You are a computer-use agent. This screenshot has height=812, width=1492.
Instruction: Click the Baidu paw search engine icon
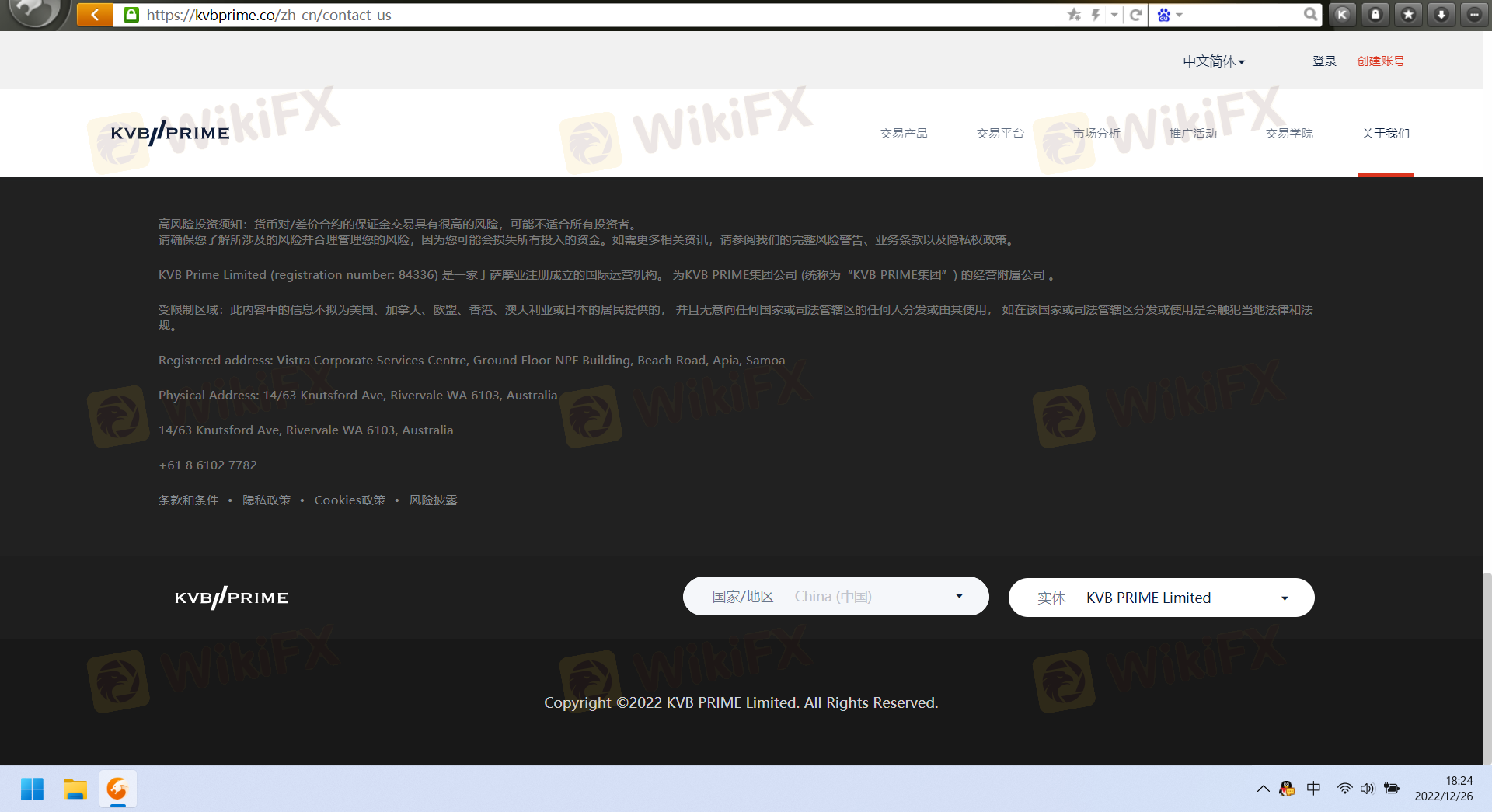point(1163,15)
